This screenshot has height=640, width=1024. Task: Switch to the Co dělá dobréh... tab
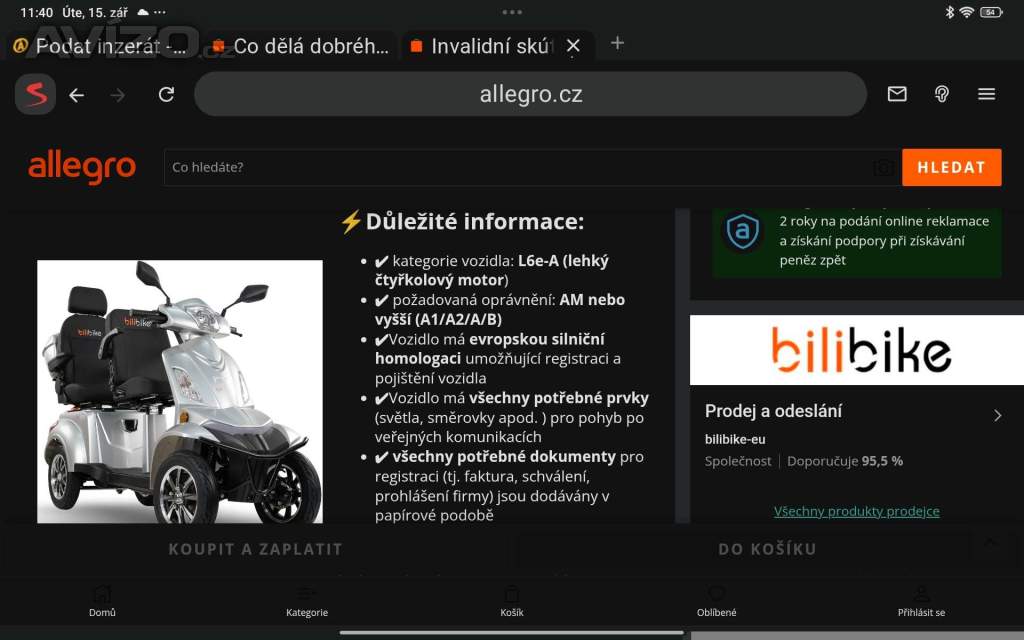point(302,46)
